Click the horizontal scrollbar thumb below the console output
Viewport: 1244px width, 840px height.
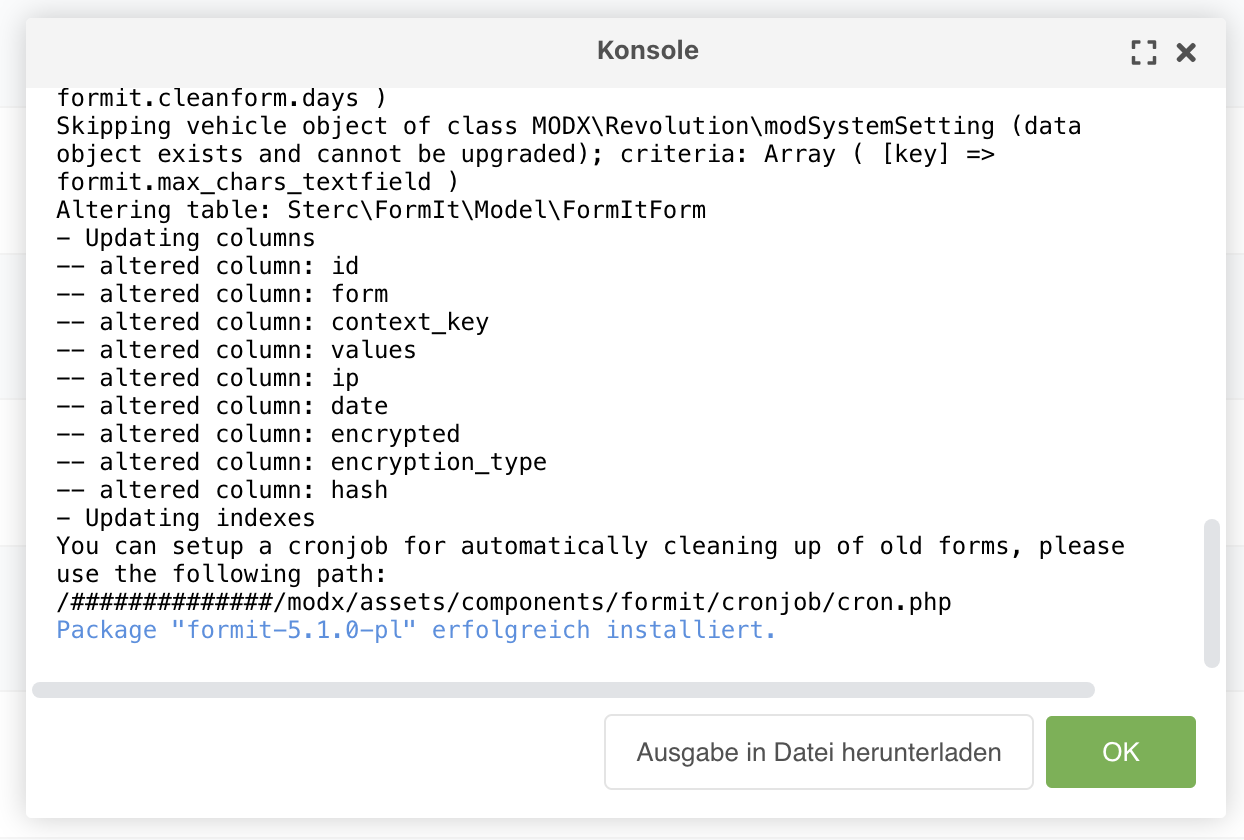click(563, 690)
